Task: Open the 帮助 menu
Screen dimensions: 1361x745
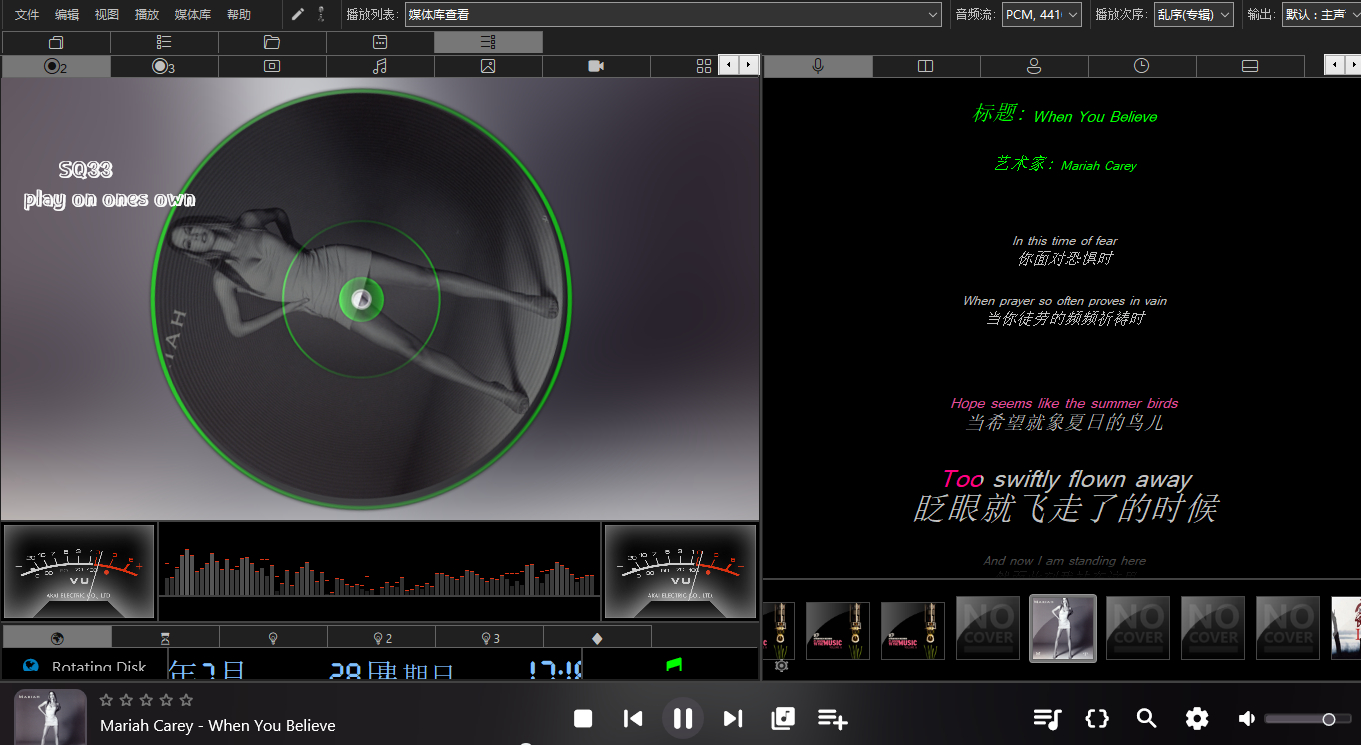Action: pyautogui.click(x=239, y=14)
